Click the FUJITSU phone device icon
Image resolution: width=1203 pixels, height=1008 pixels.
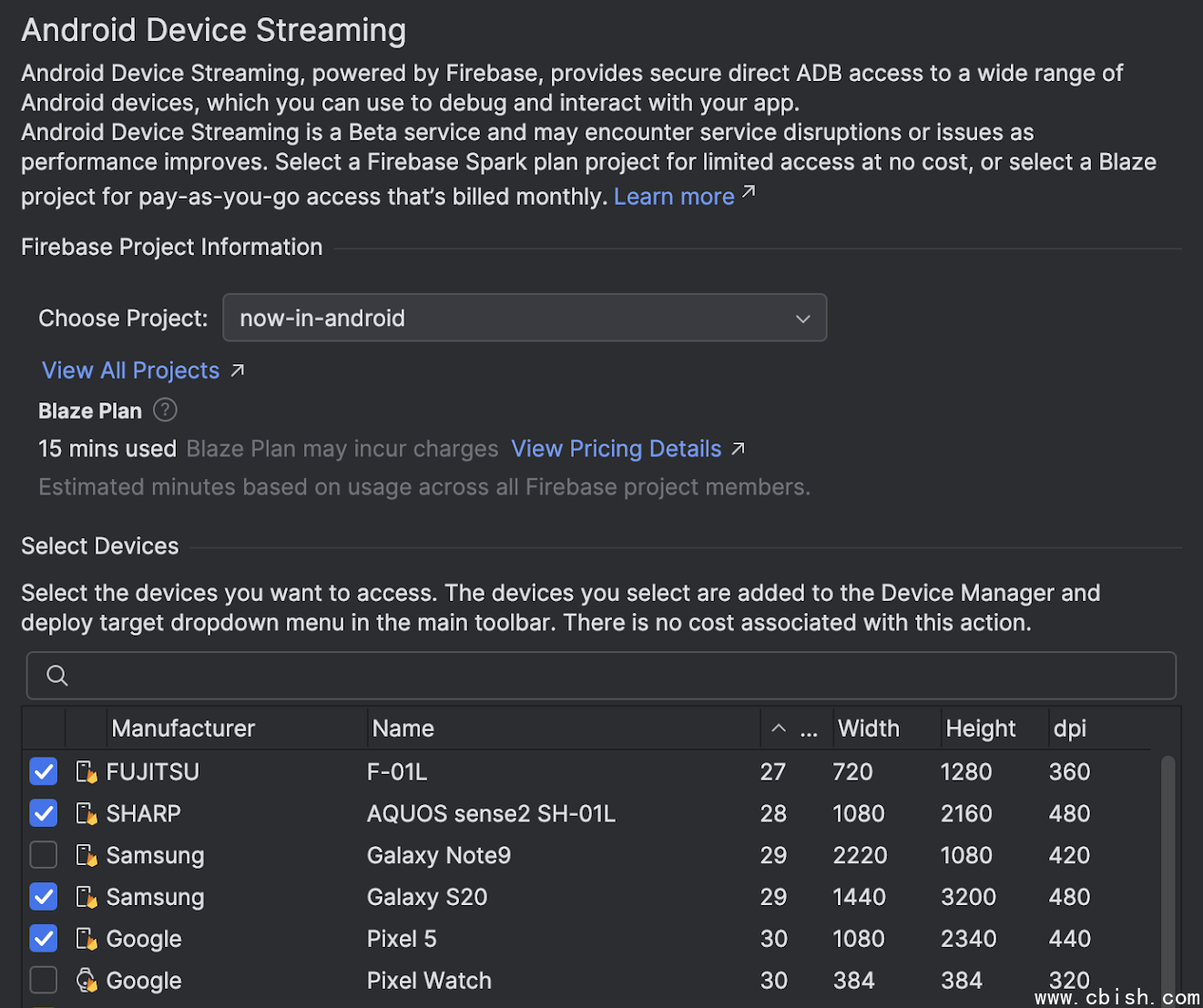(x=87, y=772)
